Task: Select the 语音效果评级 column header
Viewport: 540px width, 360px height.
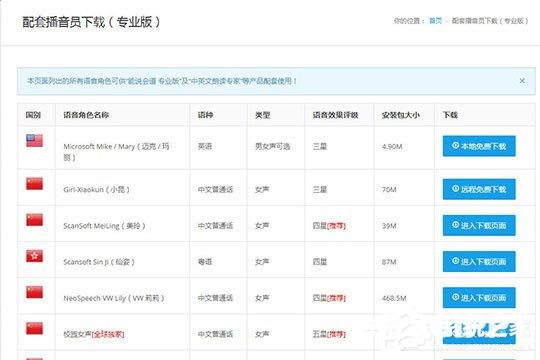Action: tap(335, 115)
